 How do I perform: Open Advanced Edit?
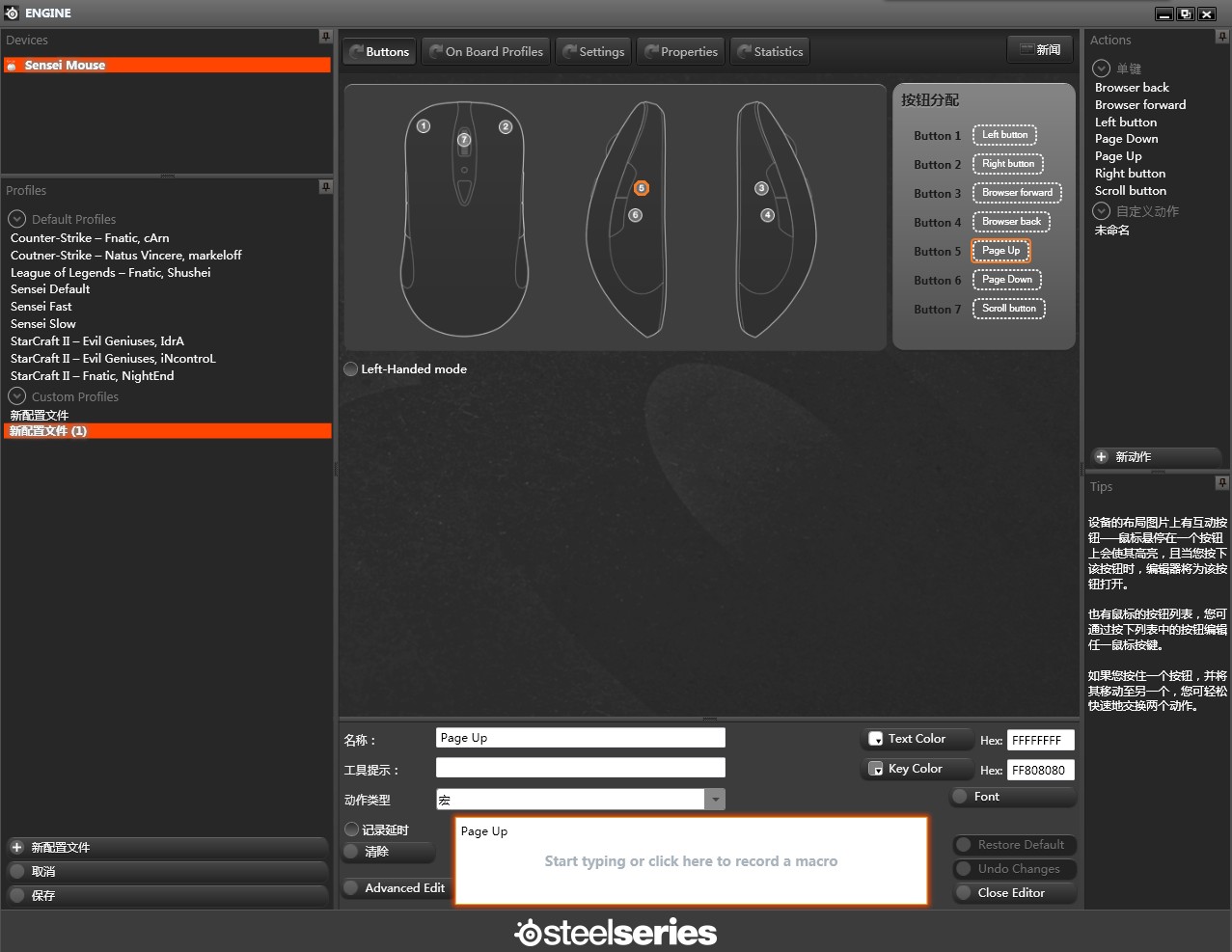396,887
